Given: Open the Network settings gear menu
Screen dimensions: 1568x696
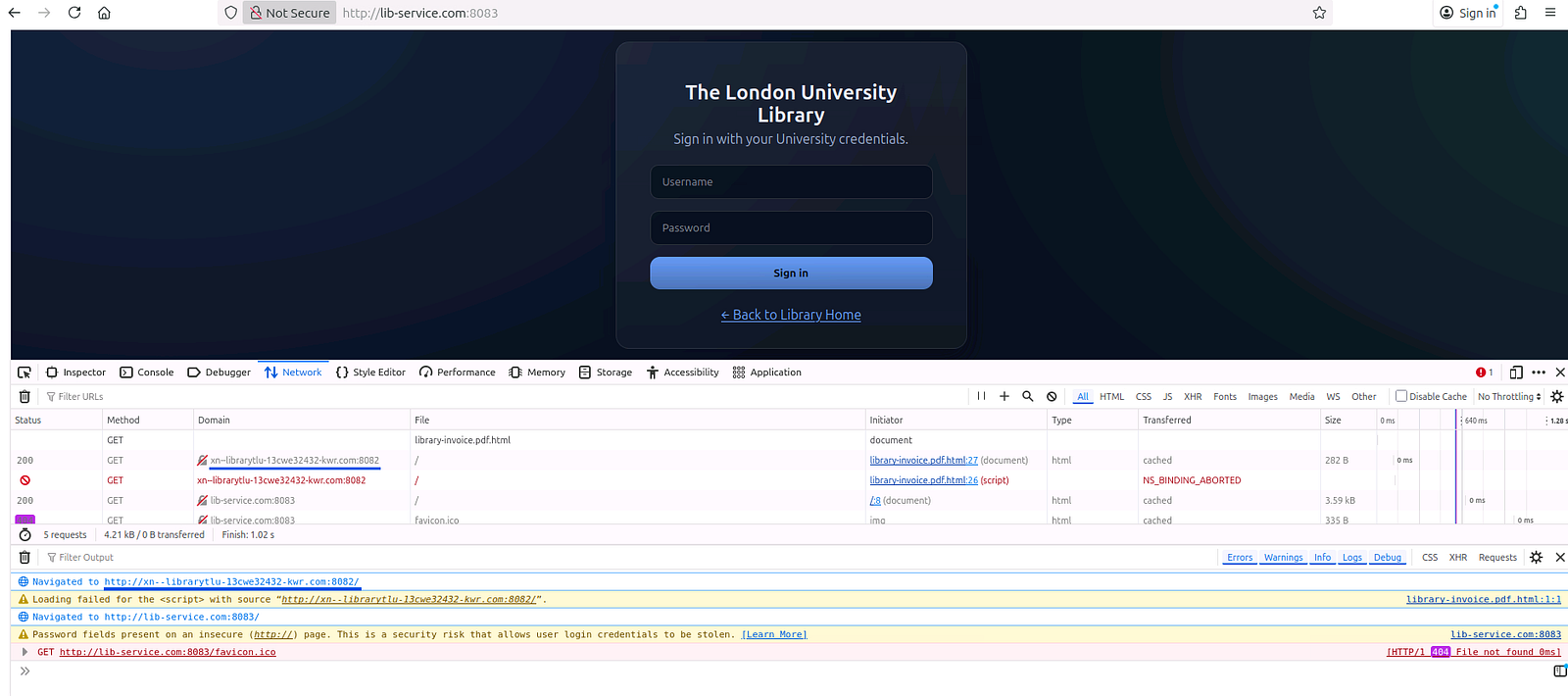Looking at the screenshot, I should [1557, 396].
